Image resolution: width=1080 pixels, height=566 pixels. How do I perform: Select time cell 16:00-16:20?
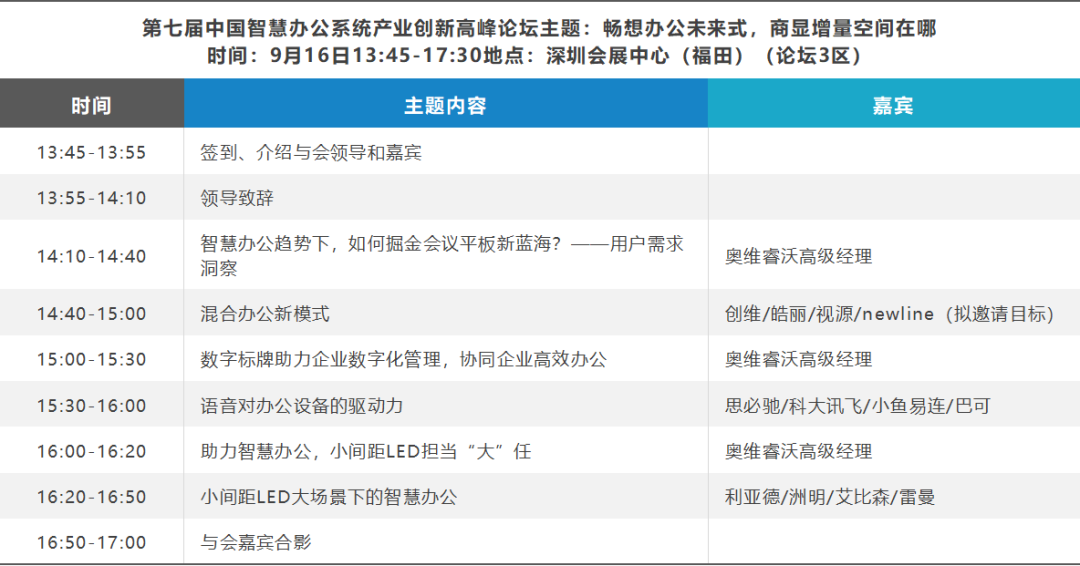[x=92, y=450]
